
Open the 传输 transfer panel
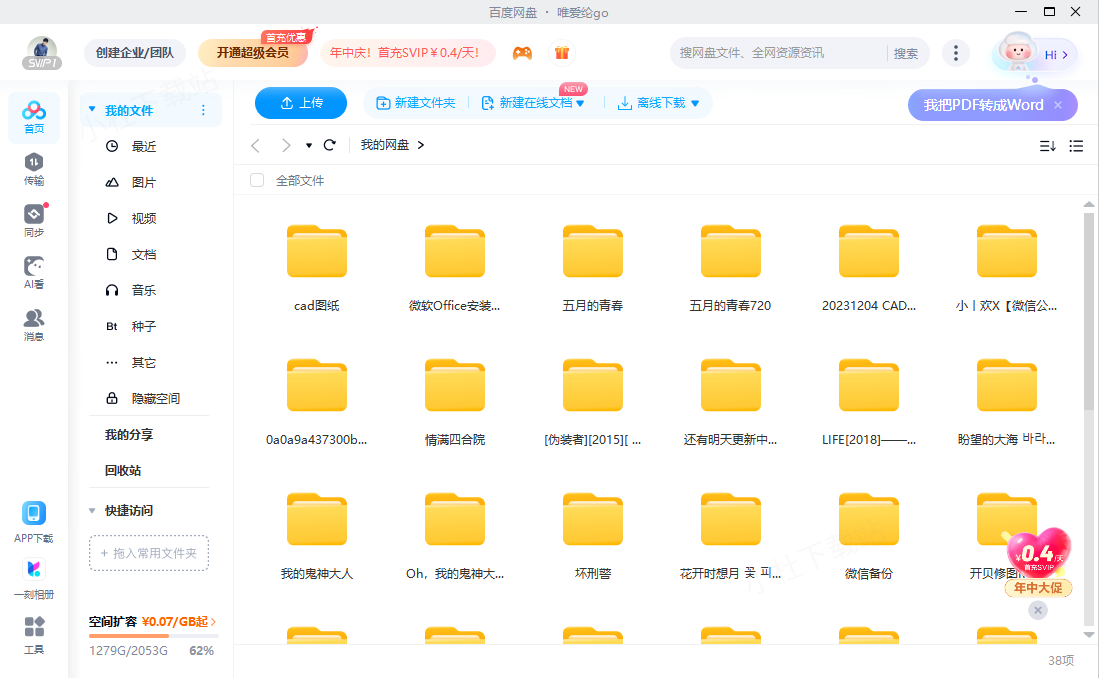(x=34, y=170)
